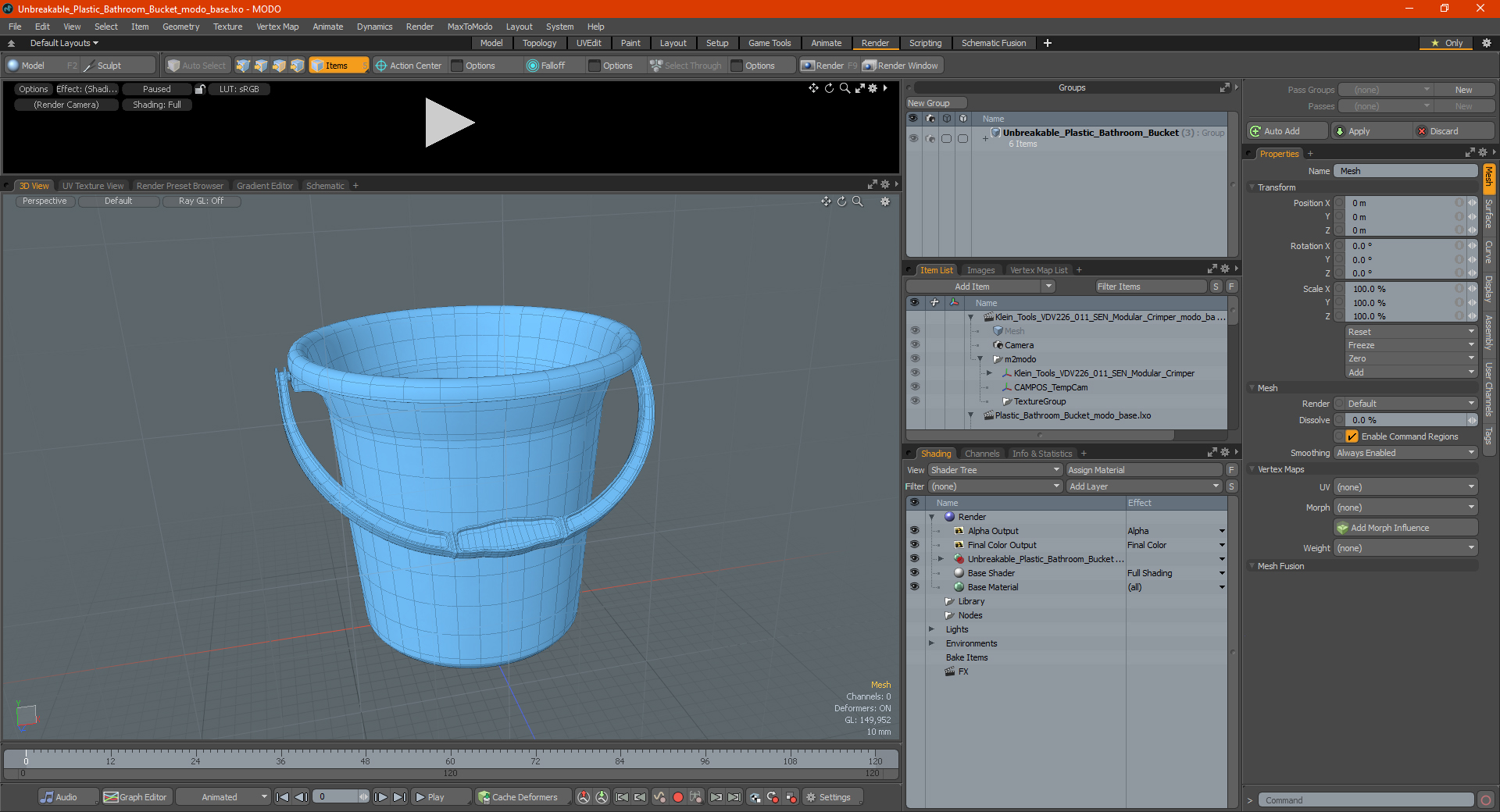Open Action Center tool
Viewport: 1500px width, 812px height.
pos(409,66)
